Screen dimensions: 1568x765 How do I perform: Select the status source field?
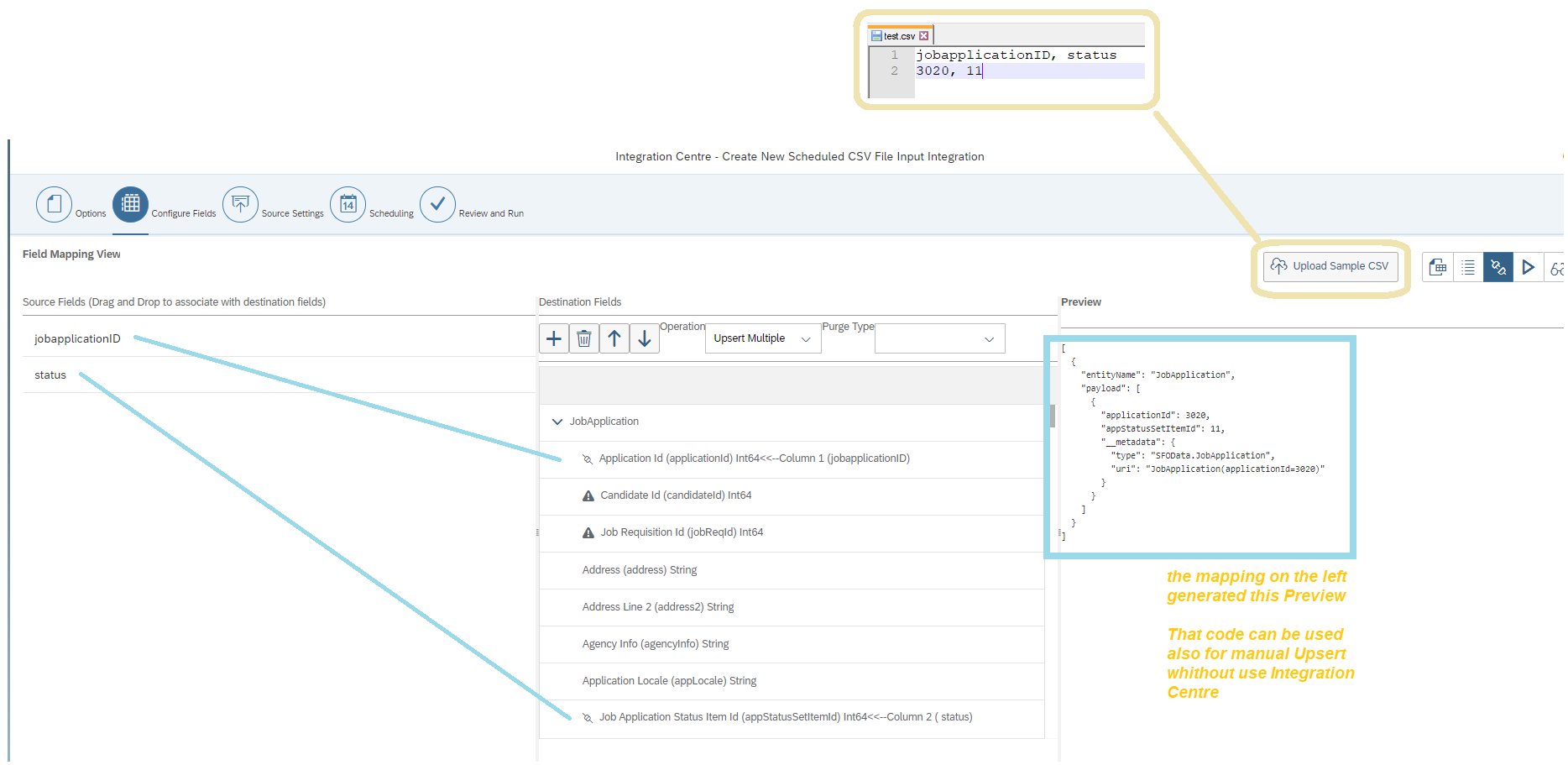click(279, 375)
